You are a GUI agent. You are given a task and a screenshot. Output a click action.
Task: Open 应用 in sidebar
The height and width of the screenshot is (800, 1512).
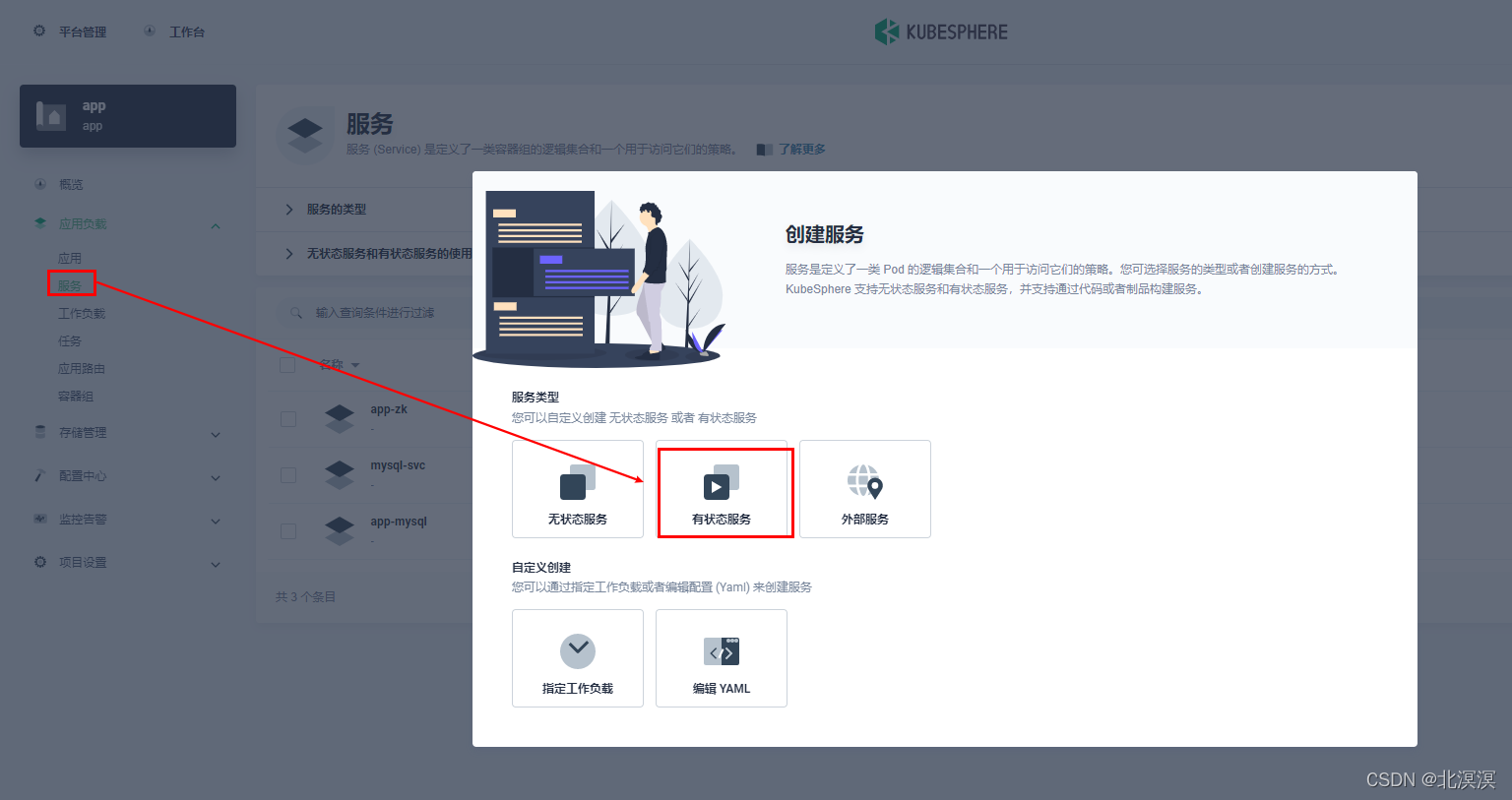coord(70,258)
